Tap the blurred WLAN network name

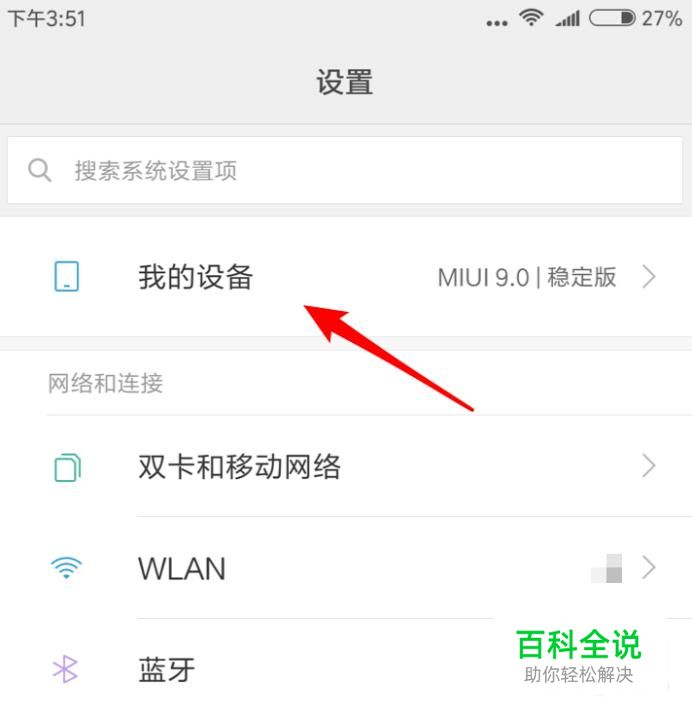click(606, 568)
